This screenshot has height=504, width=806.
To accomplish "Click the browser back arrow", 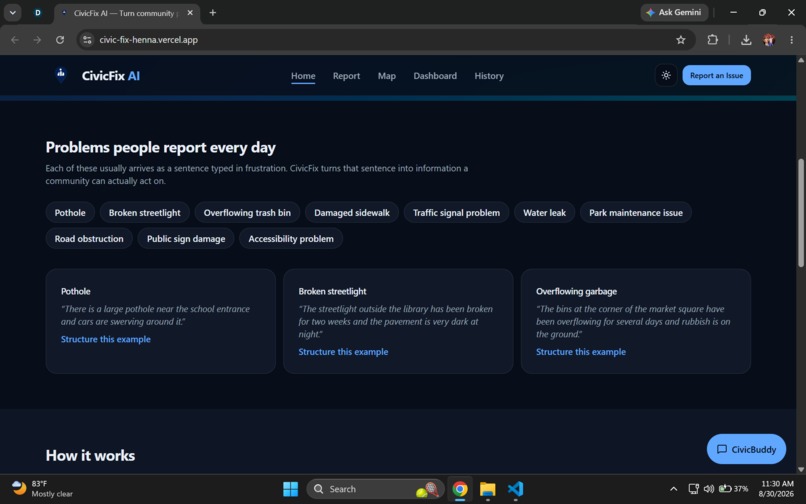I will tap(15, 40).
